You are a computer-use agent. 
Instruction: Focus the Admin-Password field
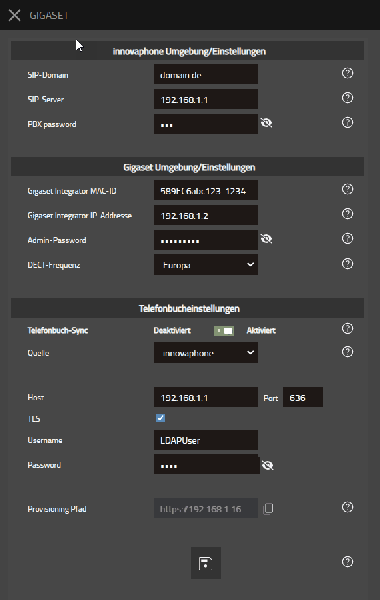click(x=206, y=240)
